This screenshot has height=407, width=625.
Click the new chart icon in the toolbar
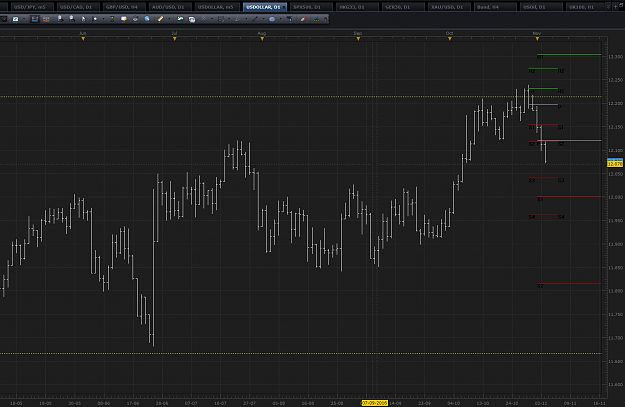16,19
